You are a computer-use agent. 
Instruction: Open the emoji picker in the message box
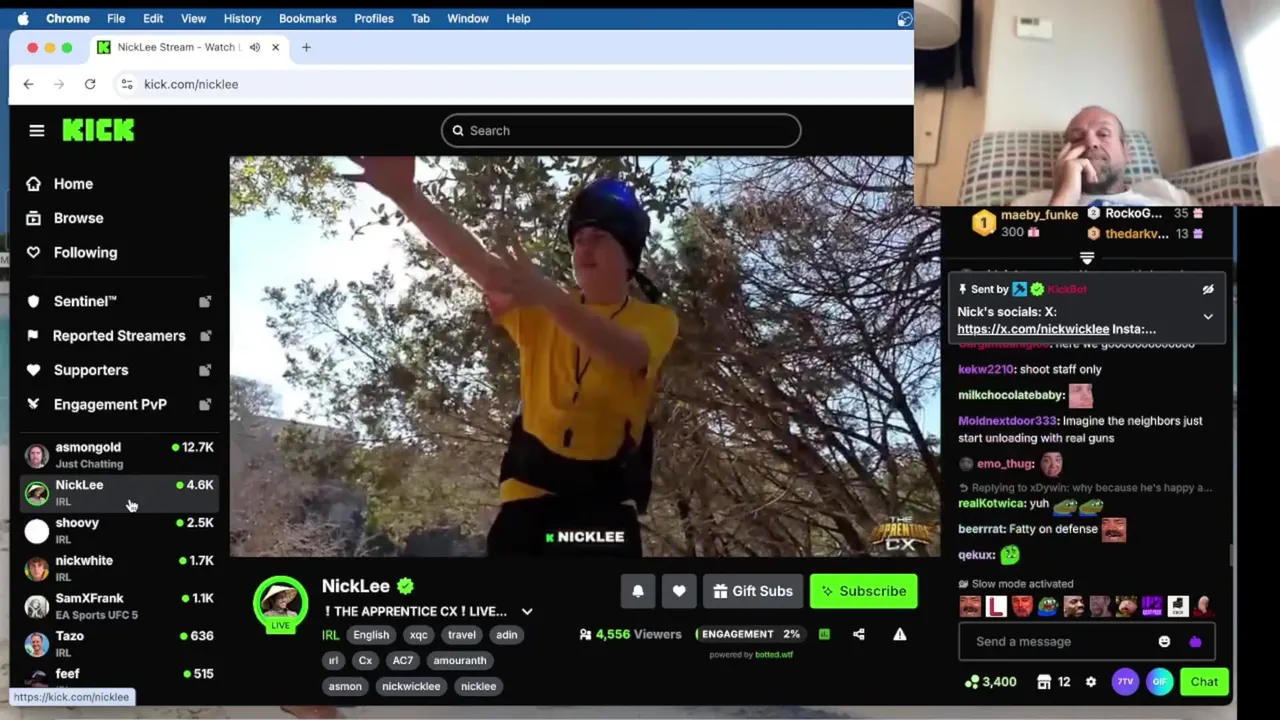coord(1164,641)
